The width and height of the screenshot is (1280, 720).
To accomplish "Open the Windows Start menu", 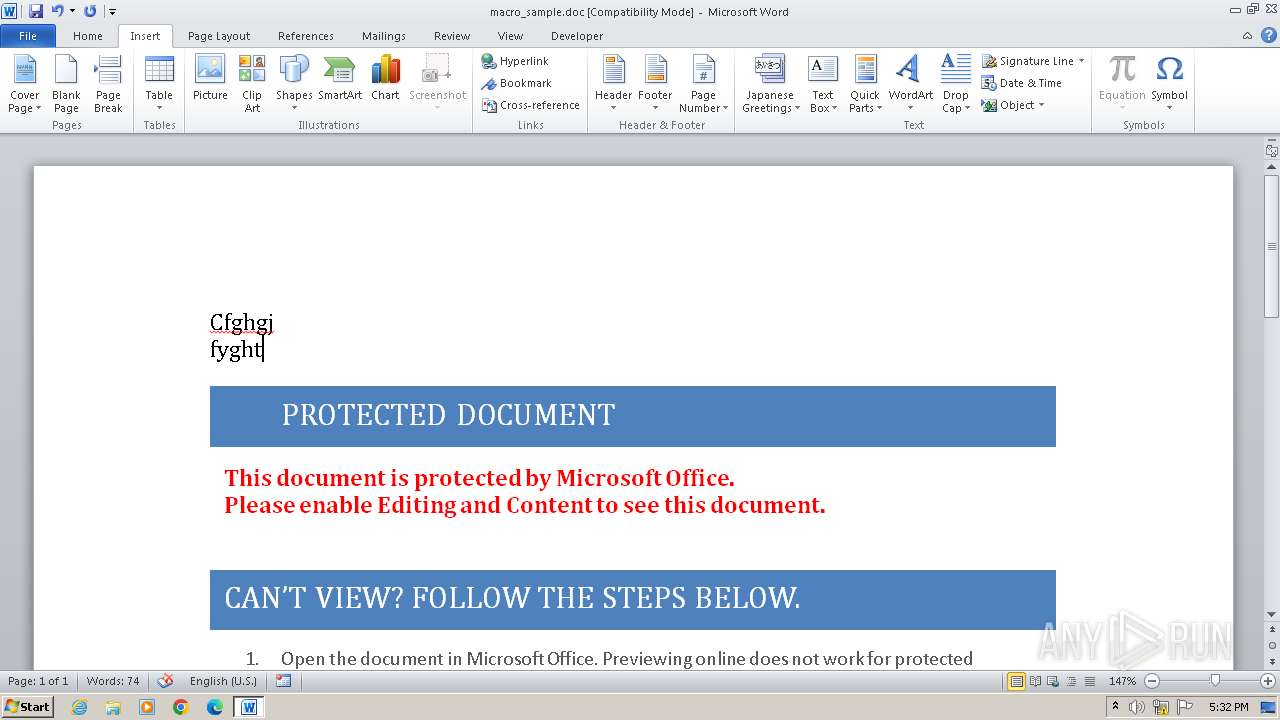I will [27, 707].
